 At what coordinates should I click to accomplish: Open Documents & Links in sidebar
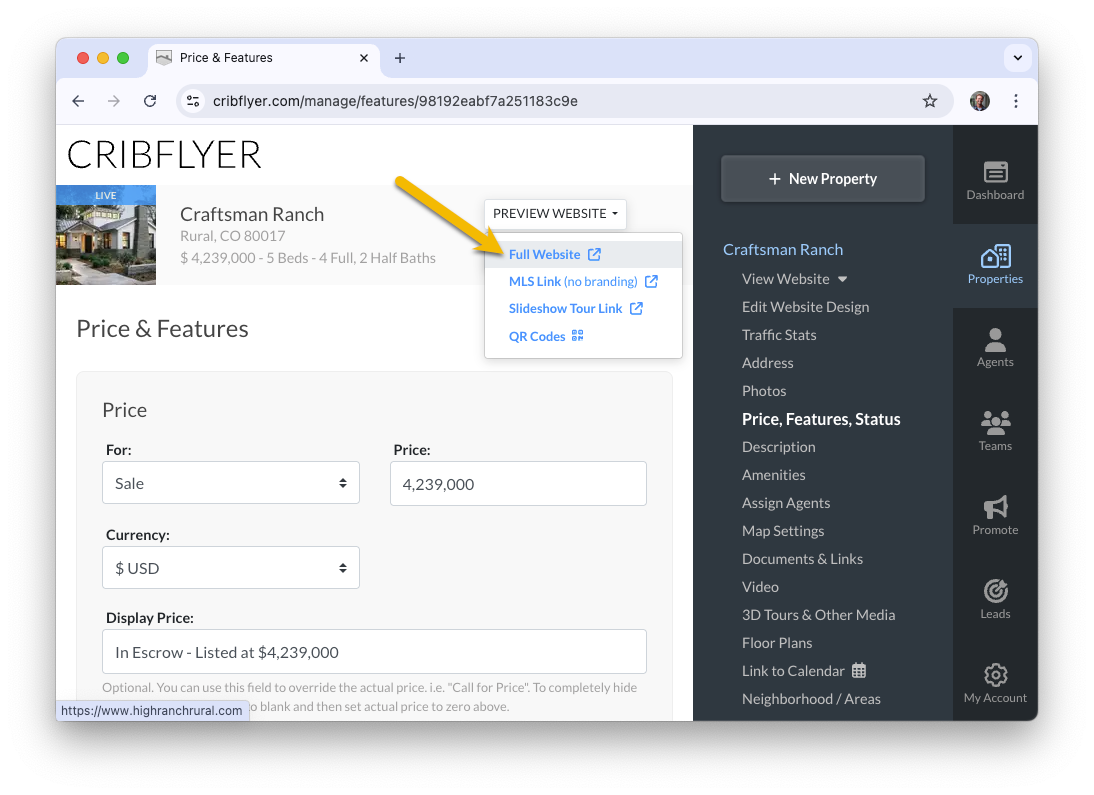coord(802,559)
